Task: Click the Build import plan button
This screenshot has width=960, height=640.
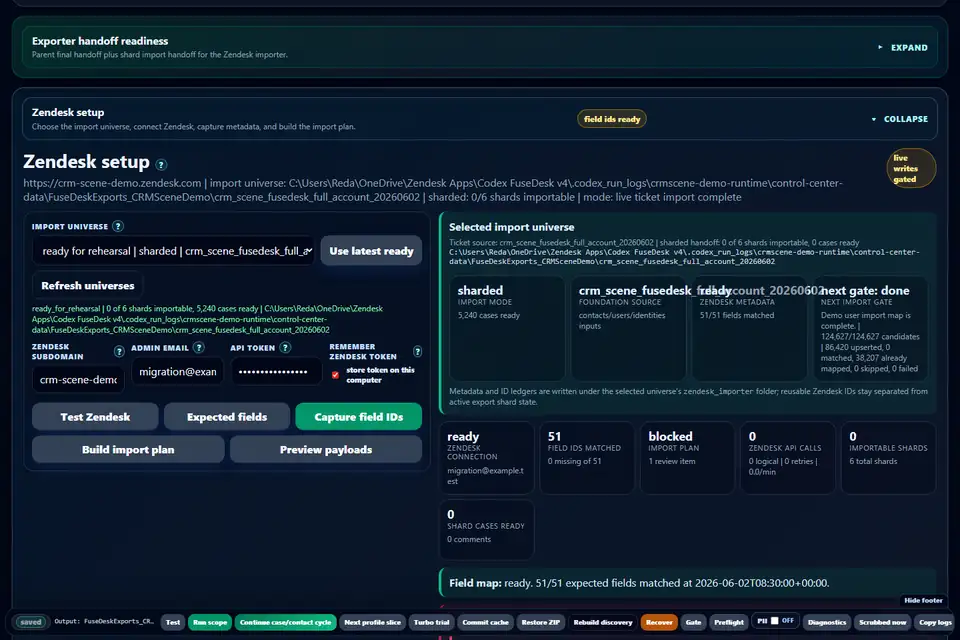Action: pyautogui.click(x=128, y=449)
